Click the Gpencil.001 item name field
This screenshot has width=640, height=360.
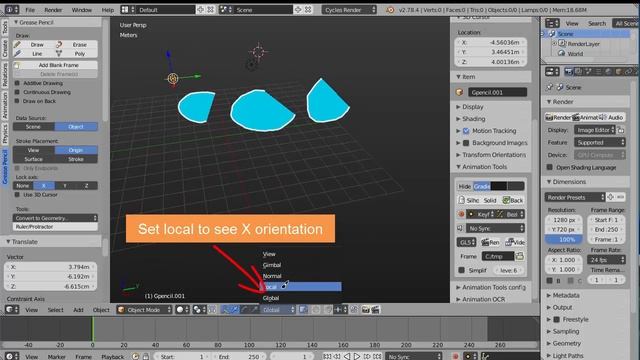498,92
